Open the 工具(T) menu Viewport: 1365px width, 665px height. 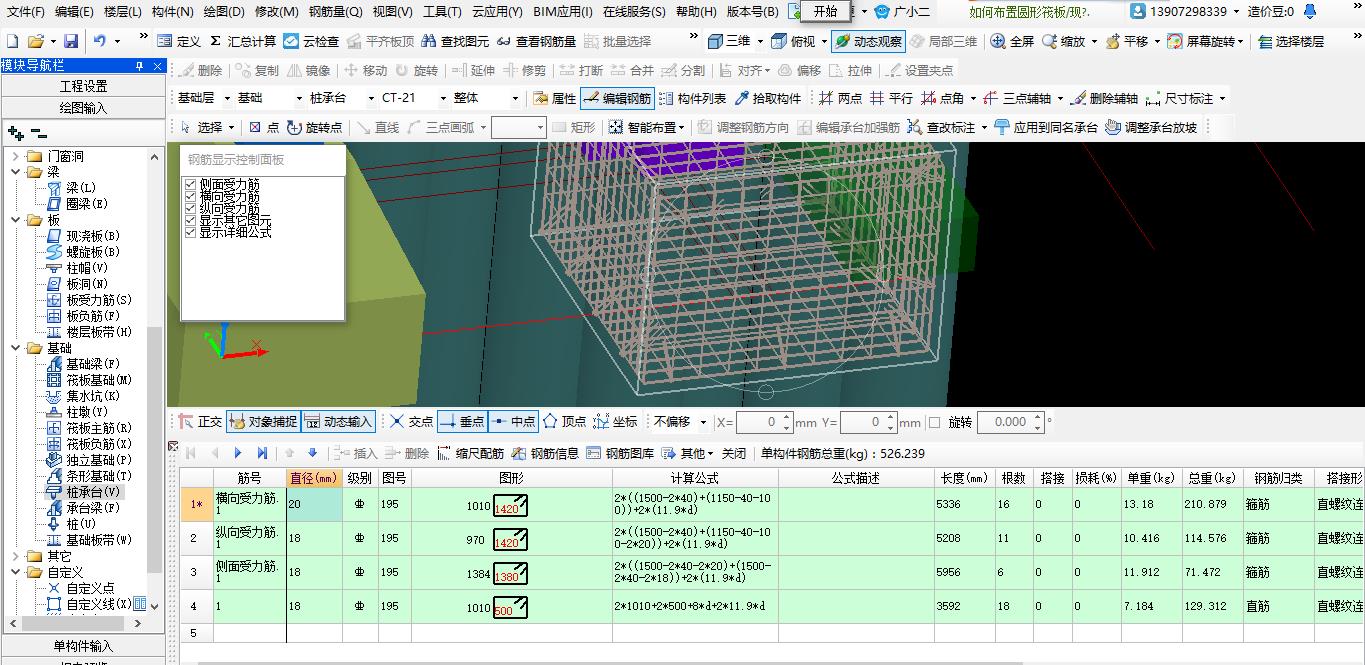[x=442, y=12]
